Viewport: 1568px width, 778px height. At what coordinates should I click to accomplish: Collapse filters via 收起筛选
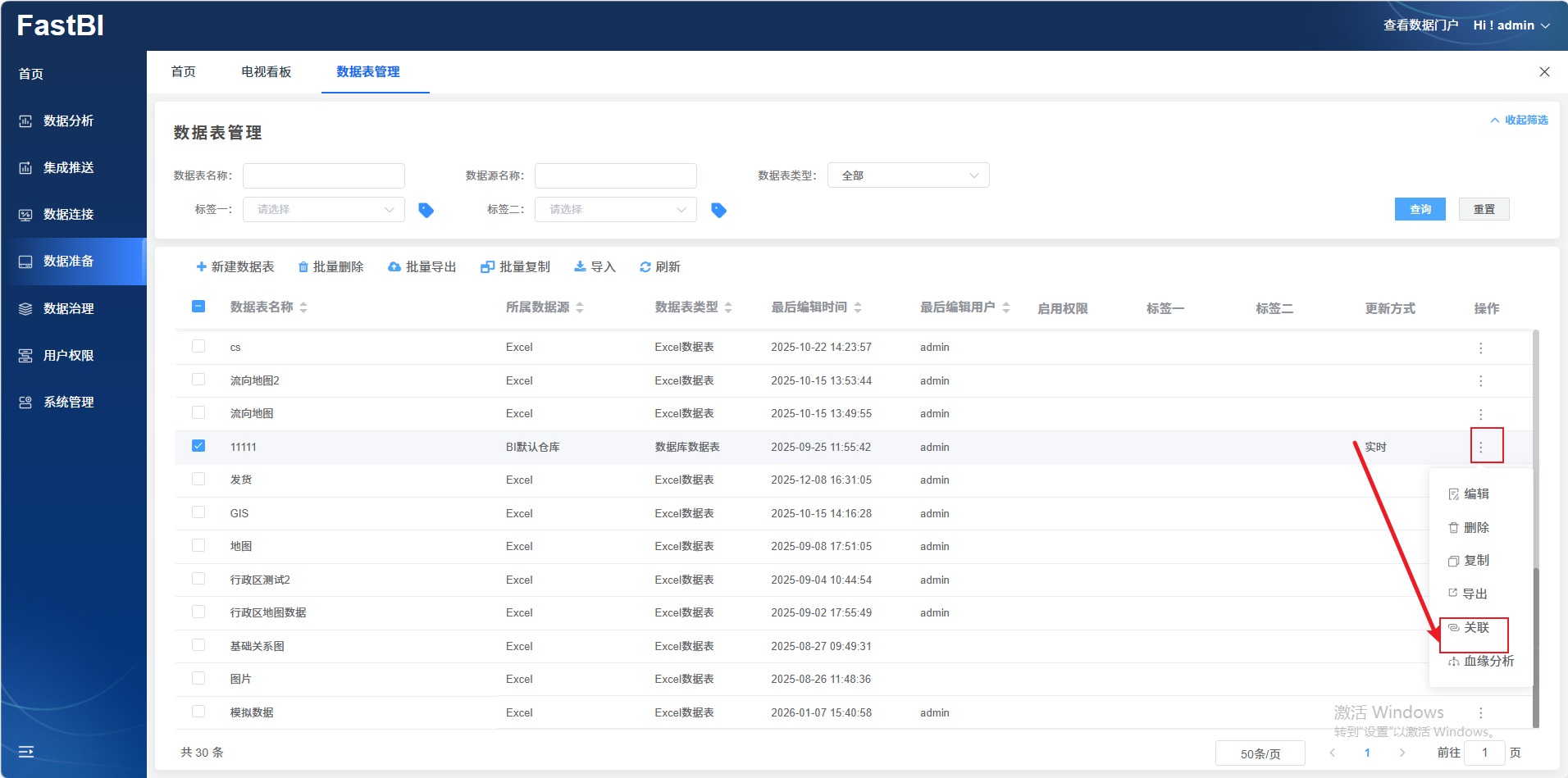[x=1519, y=121]
